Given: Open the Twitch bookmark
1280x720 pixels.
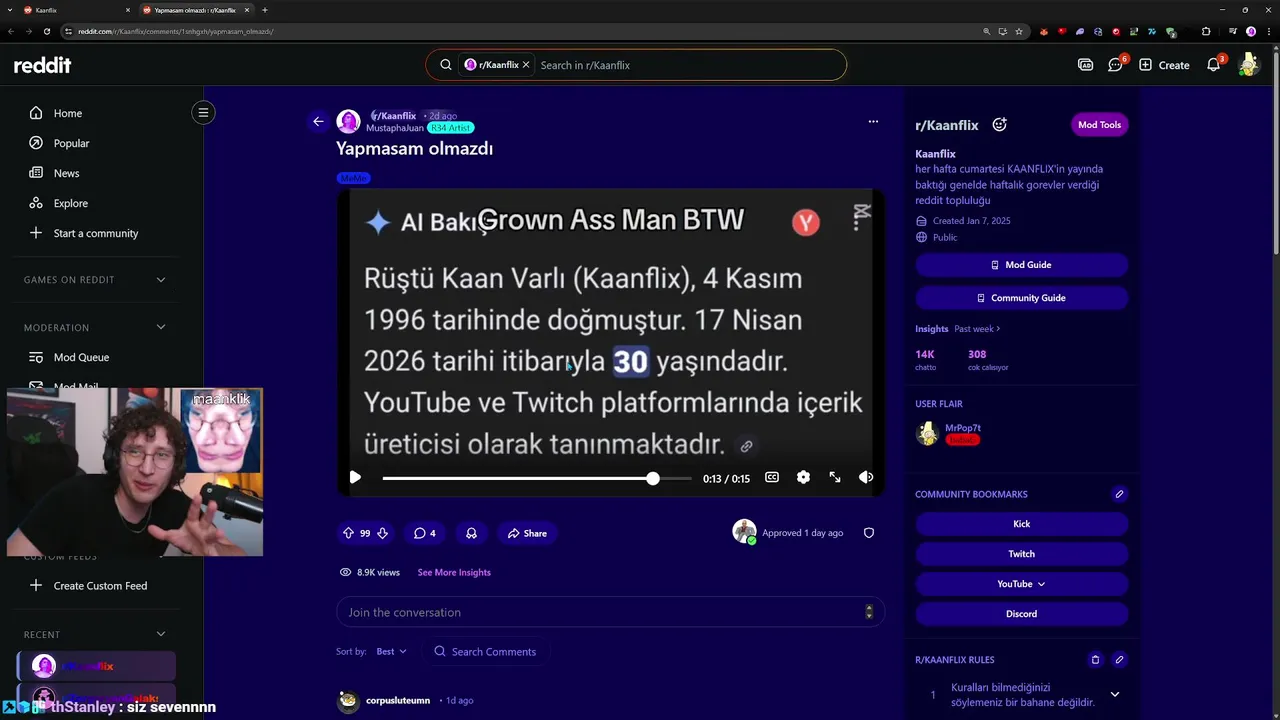Looking at the screenshot, I should (1021, 554).
